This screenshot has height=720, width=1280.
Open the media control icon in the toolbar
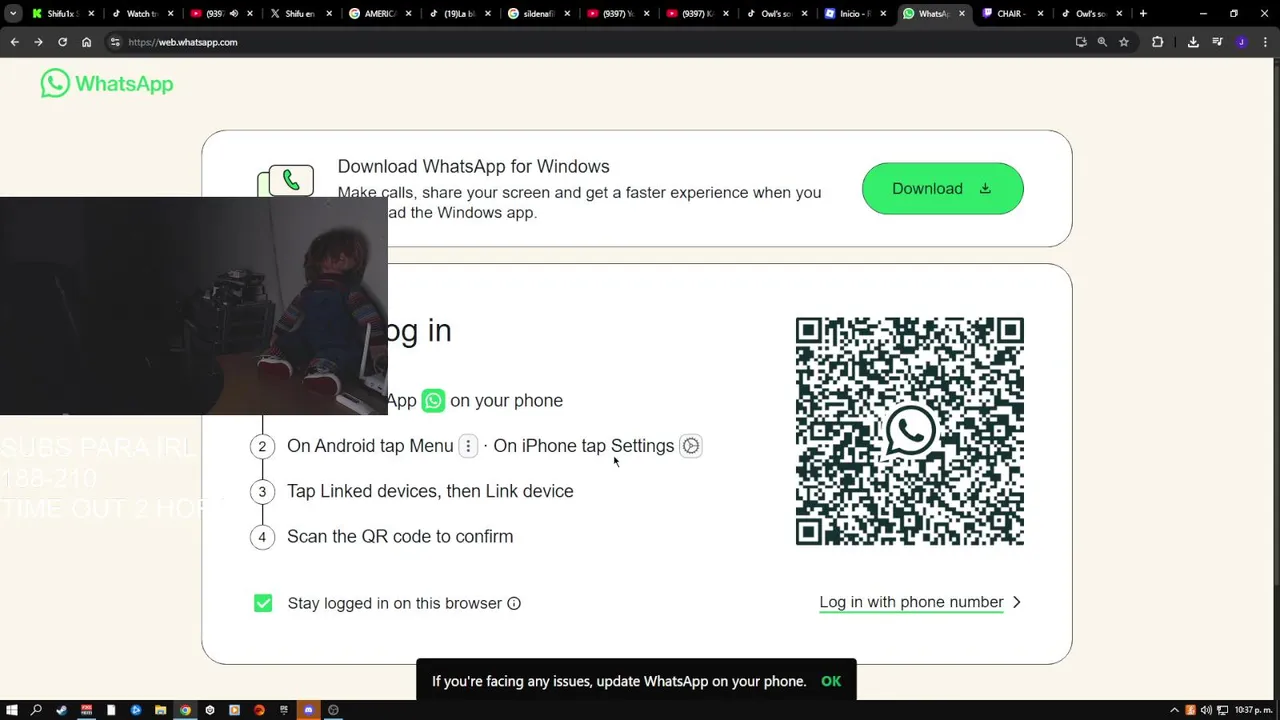pos(1217,42)
